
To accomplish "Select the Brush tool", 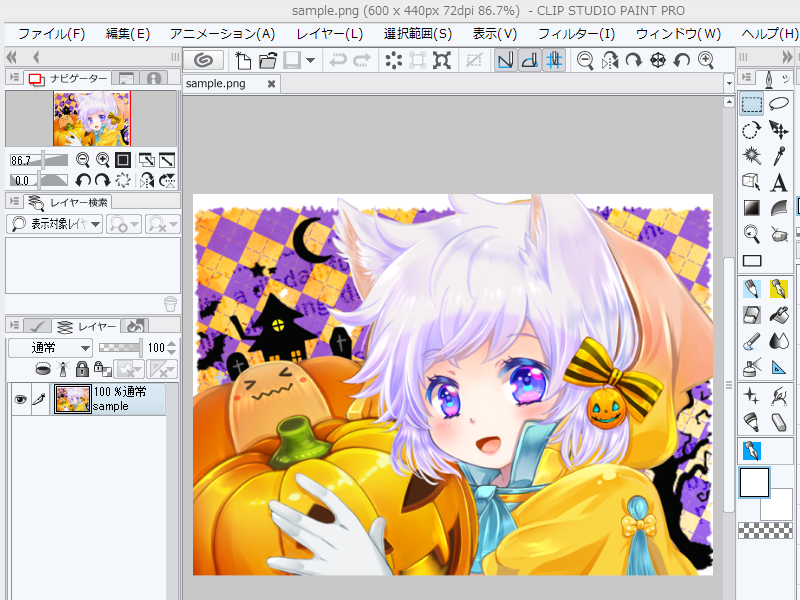I will 752,341.
